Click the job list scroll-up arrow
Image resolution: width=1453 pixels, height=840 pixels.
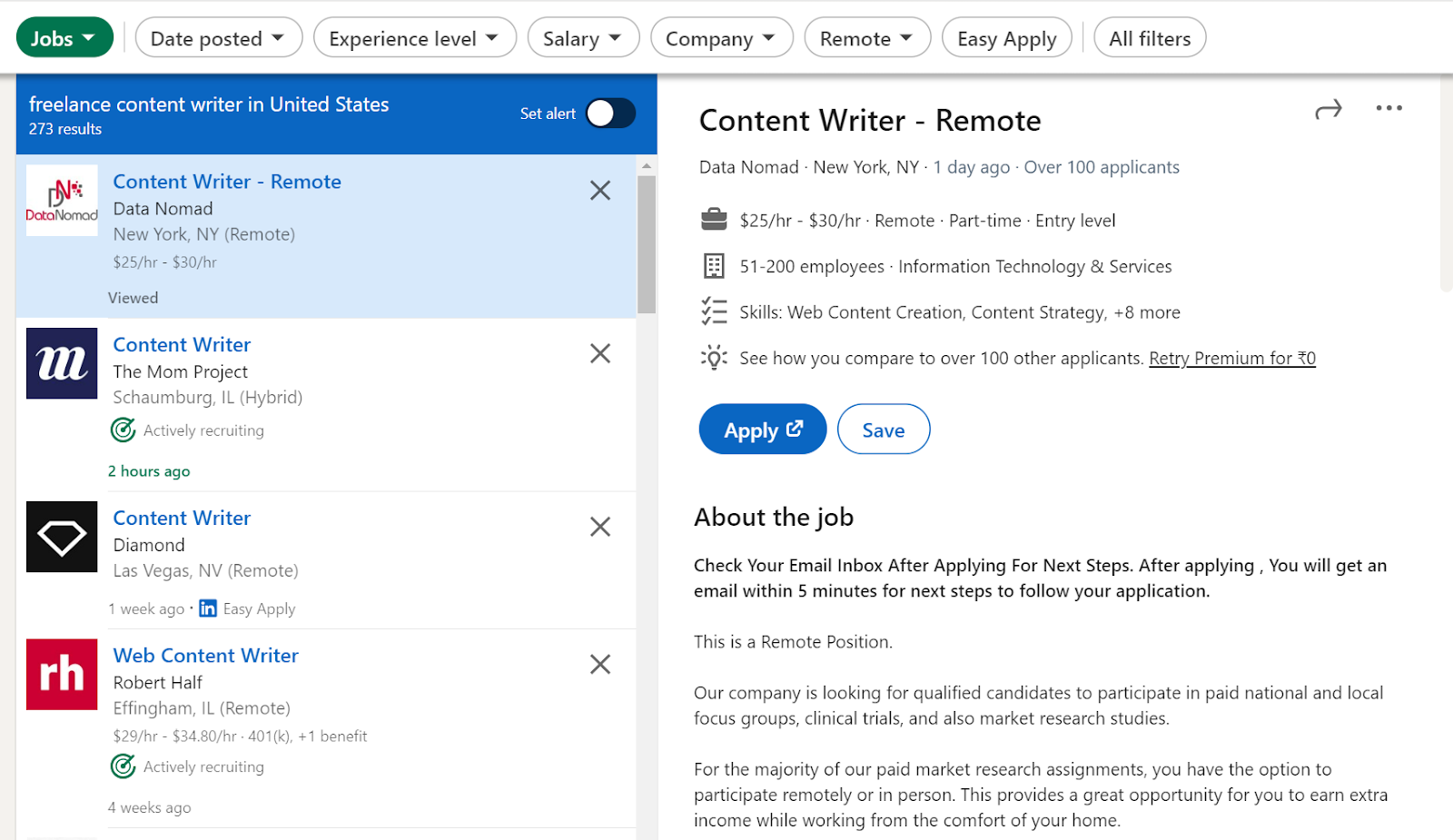click(x=647, y=166)
